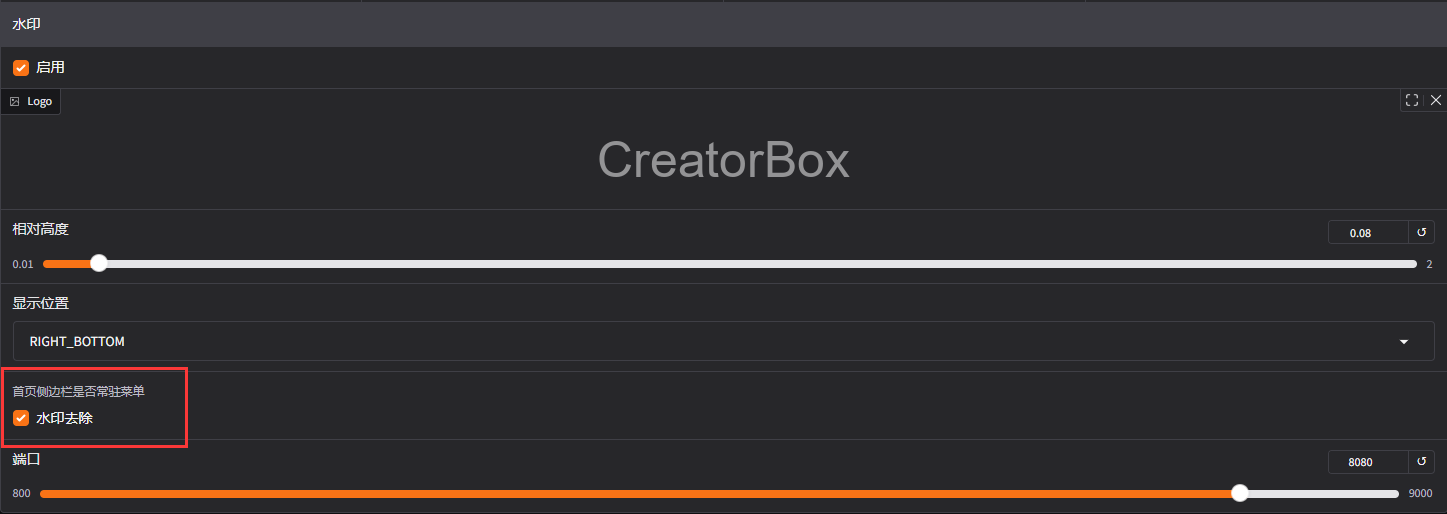Focus the 端口 number field showing 8080
This screenshot has width=1447, height=514.
coord(1367,462)
